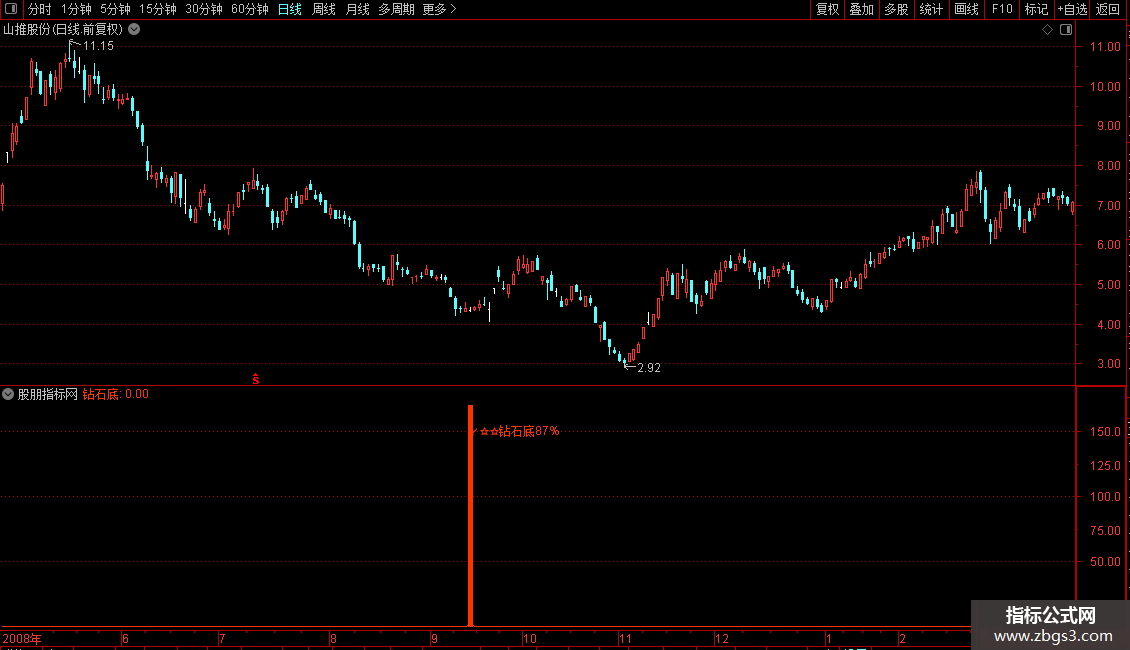Click the 150.0 indicator axis label
1130x650 pixels.
1105,432
